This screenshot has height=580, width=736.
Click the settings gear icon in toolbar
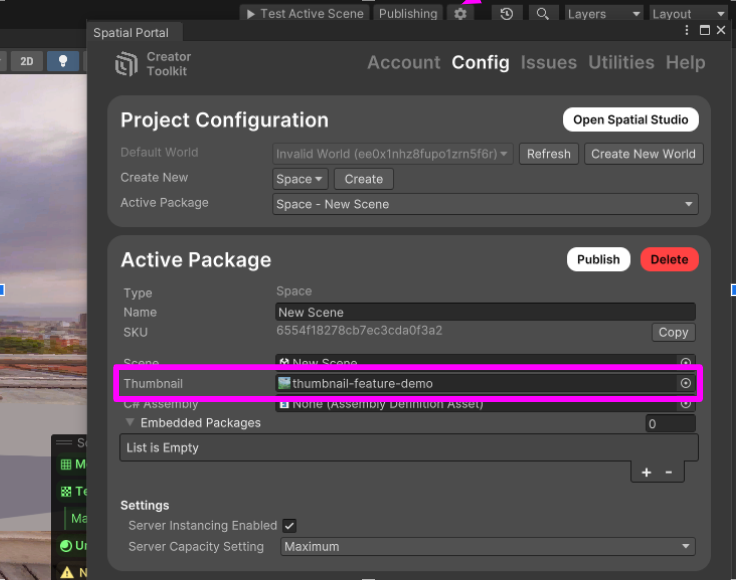[460, 14]
